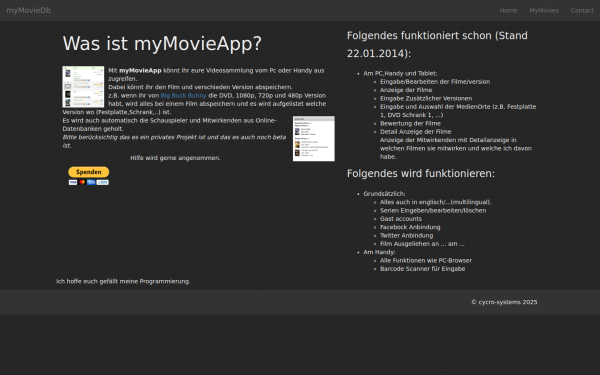600x375 pixels.
Task: Open the cast detail screenshot thumbnail
Action: (x=314, y=139)
